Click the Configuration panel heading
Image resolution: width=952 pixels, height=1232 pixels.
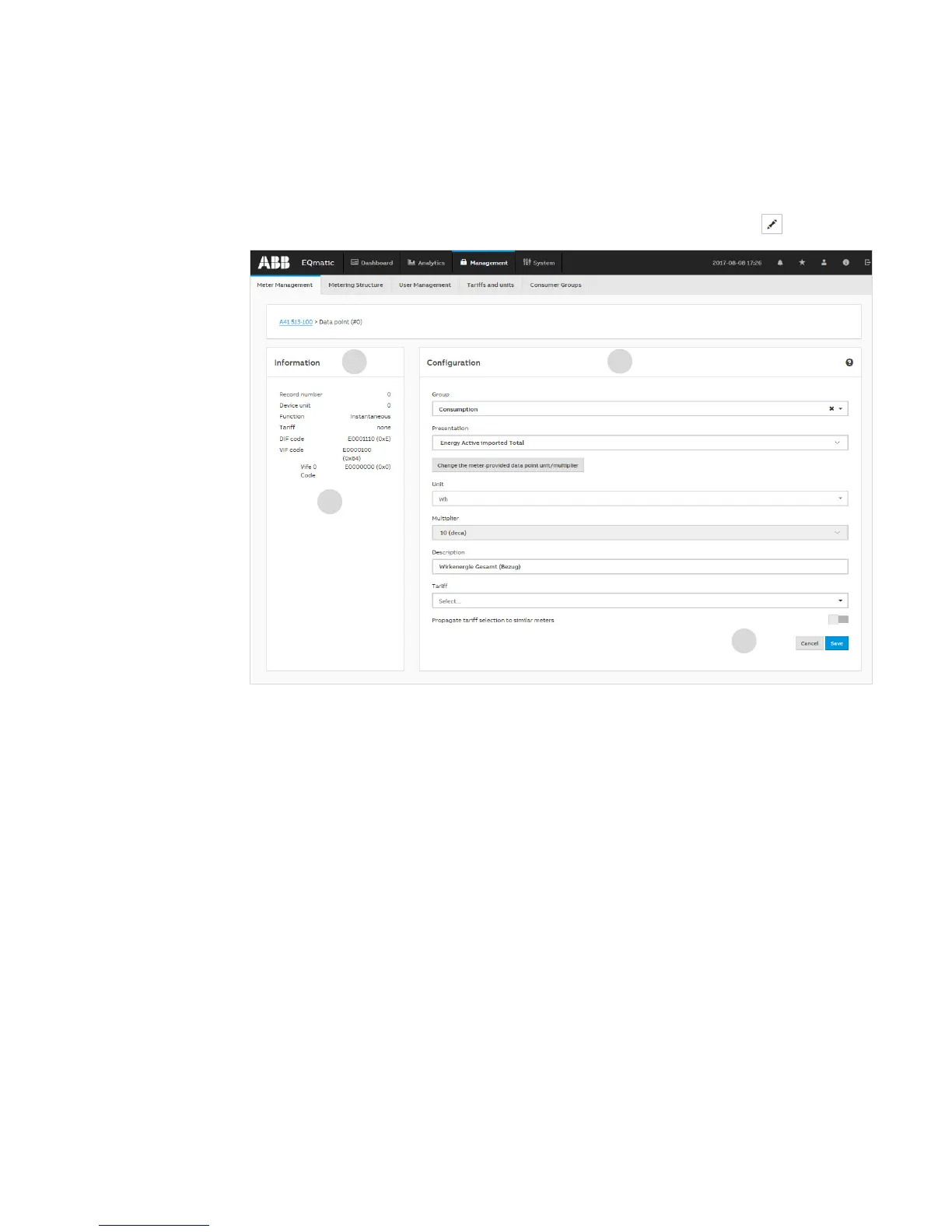[x=453, y=362]
